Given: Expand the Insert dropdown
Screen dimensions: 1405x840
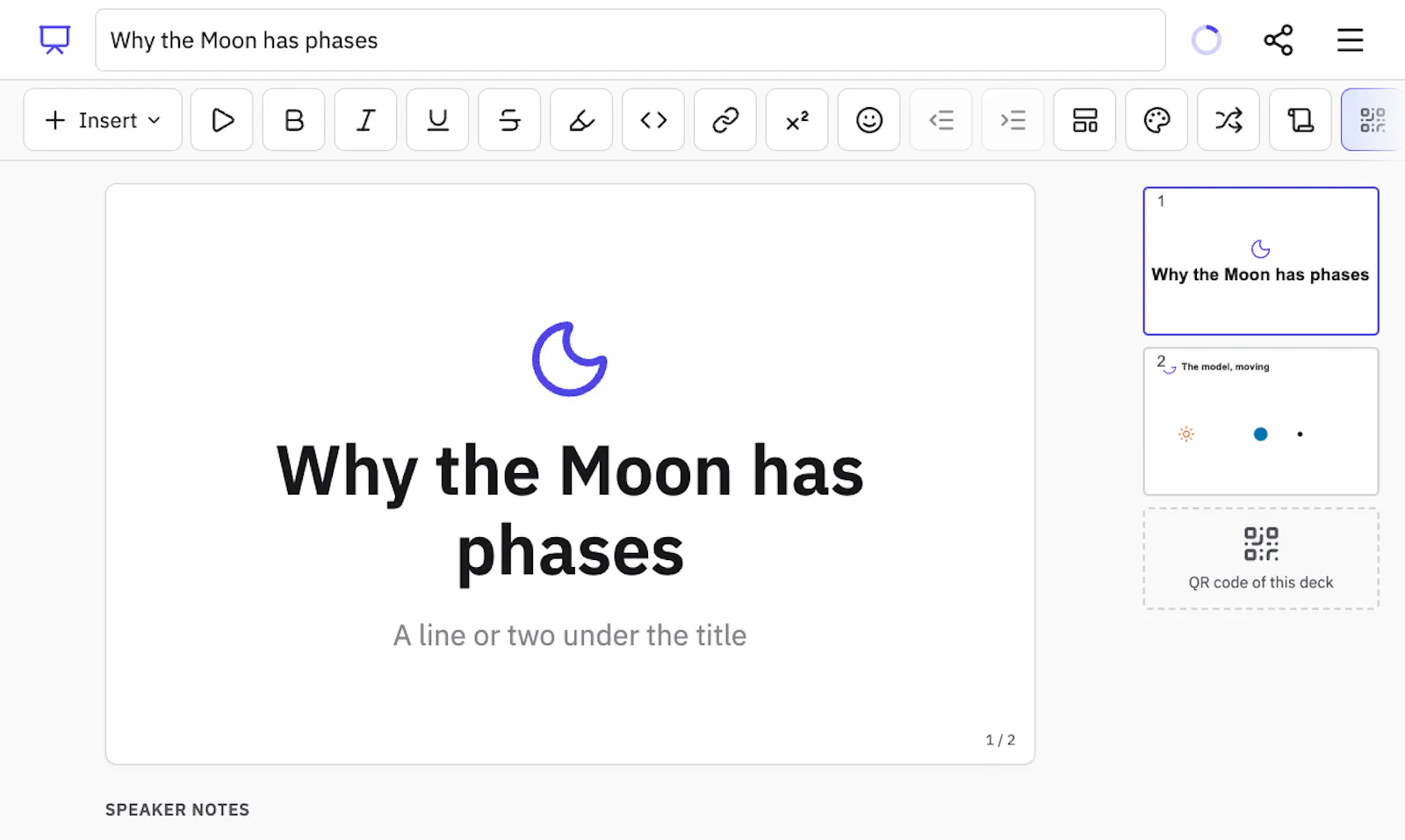Looking at the screenshot, I should (103, 119).
